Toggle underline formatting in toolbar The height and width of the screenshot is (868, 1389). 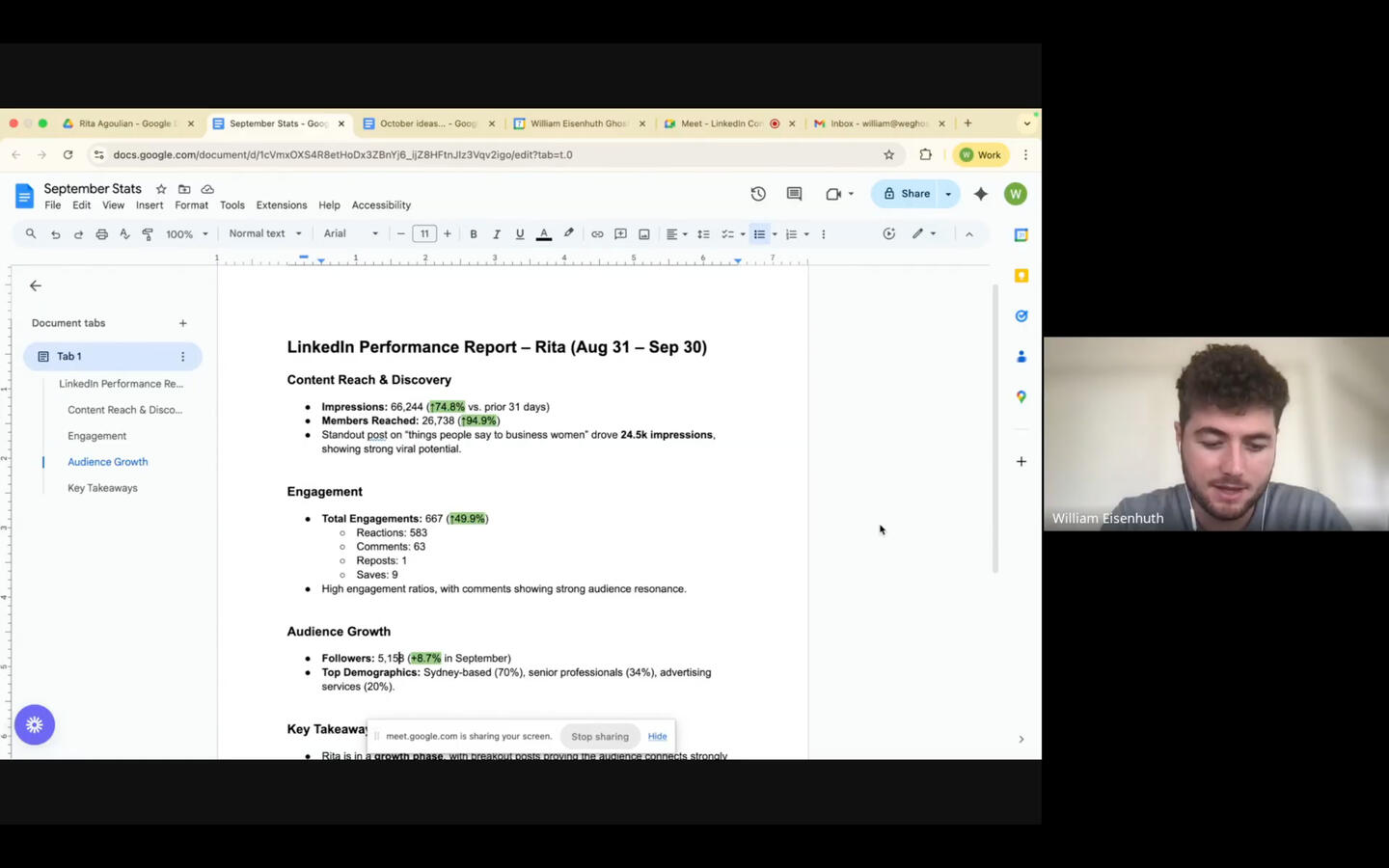520,234
